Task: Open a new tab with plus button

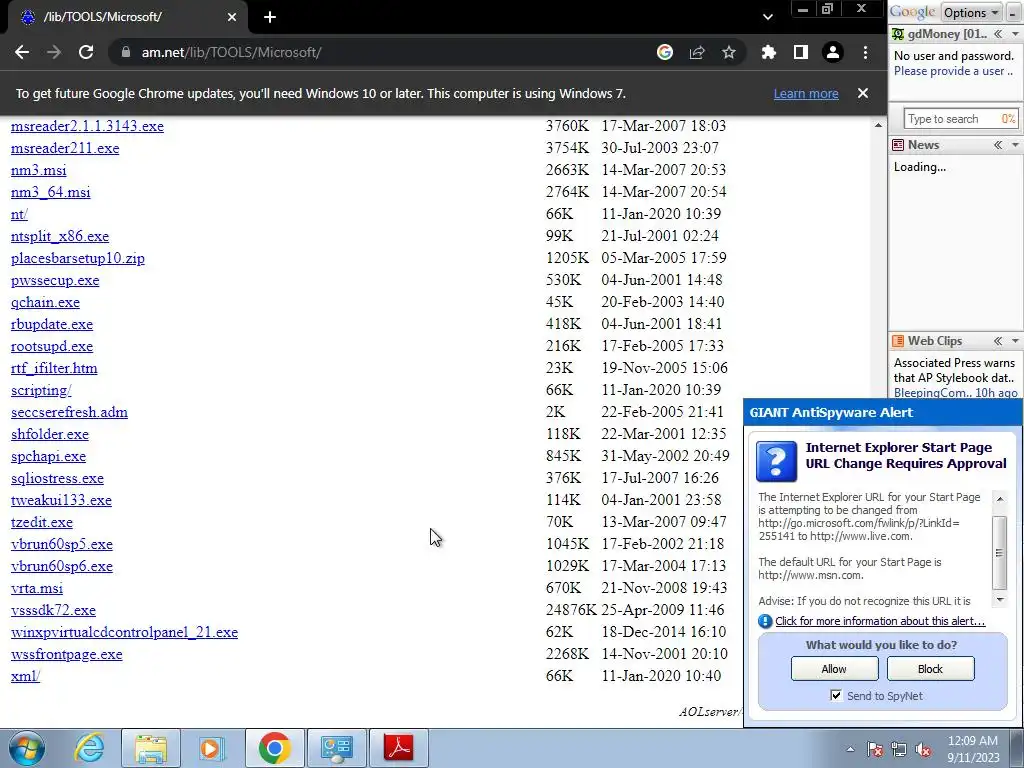Action: [x=270, y=17]
